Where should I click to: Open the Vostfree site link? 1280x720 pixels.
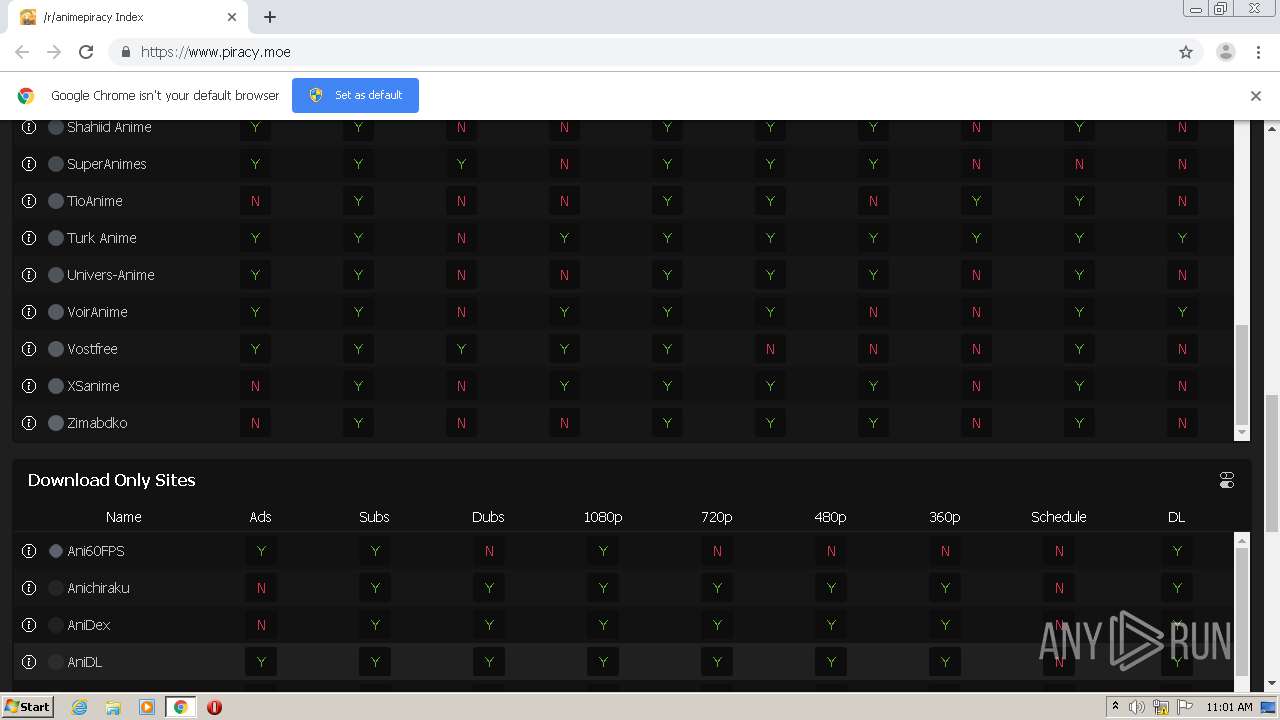pyautogui.click(x=92, y=349)
